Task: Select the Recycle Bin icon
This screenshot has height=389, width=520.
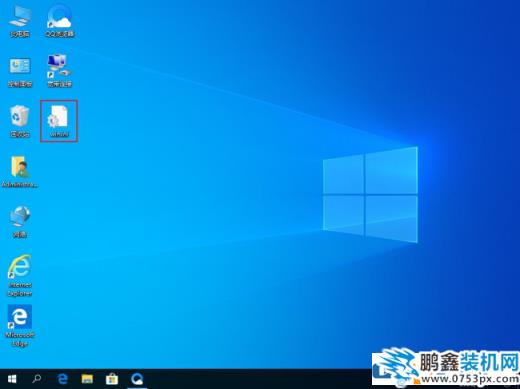Action: [x=20, y=121]
